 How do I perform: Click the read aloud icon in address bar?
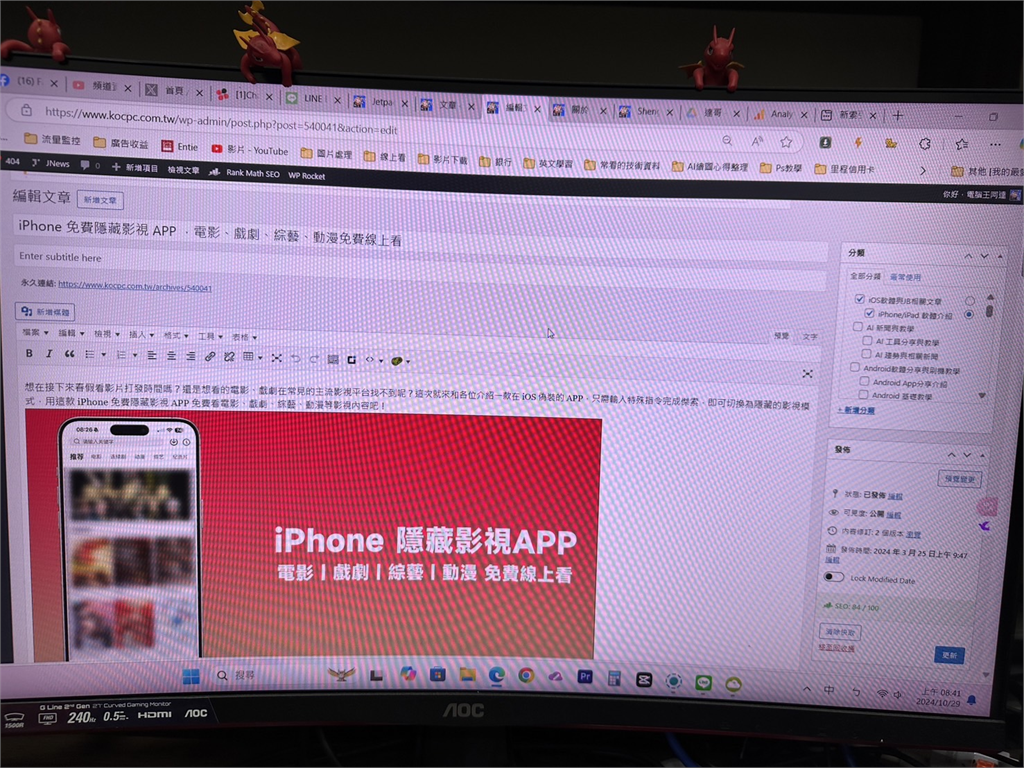pyautogui.click(x=757, y=141)
